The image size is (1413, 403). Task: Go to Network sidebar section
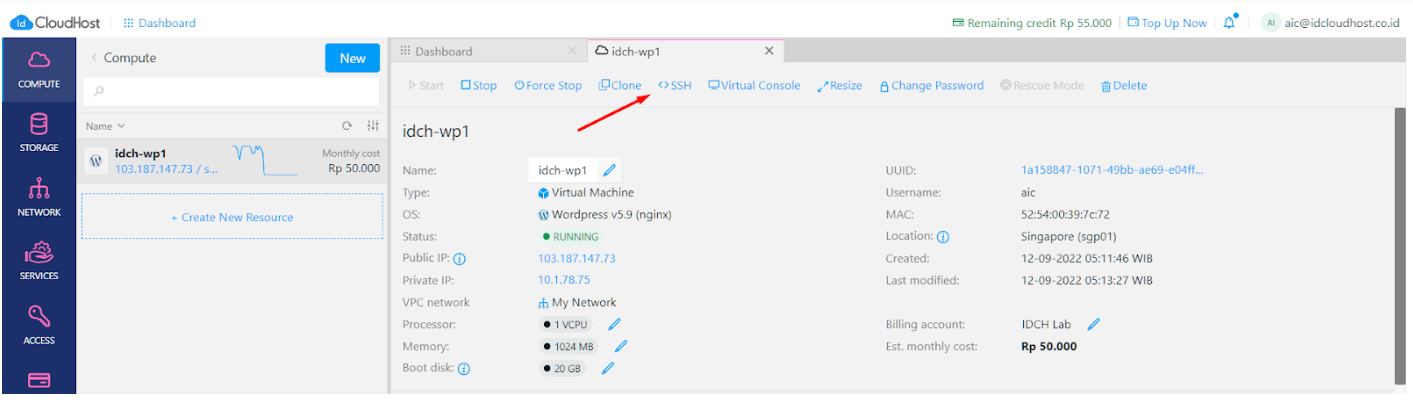coord(38,197)
